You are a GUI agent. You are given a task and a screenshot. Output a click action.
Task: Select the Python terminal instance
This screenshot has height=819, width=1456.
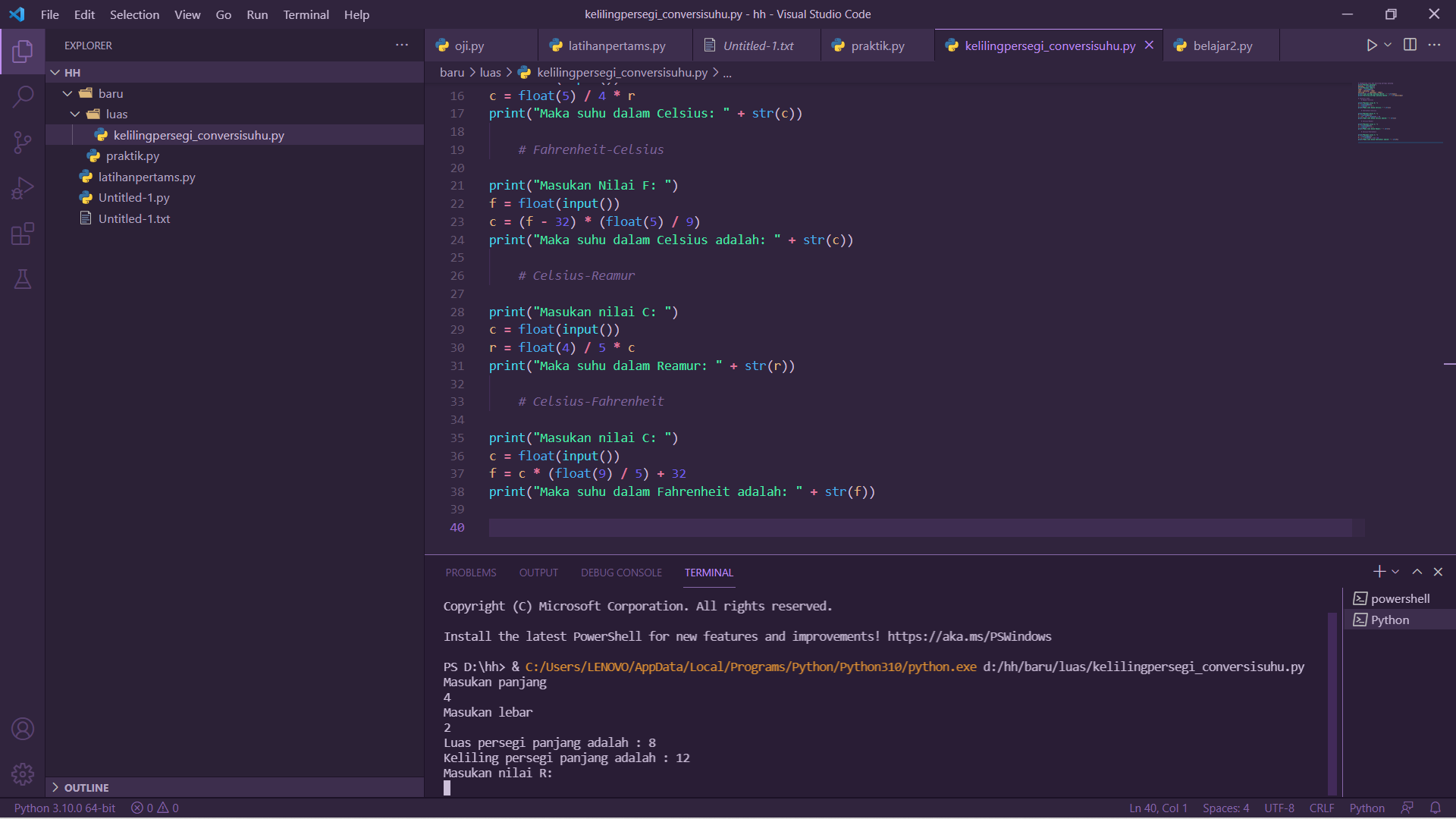1400,620
